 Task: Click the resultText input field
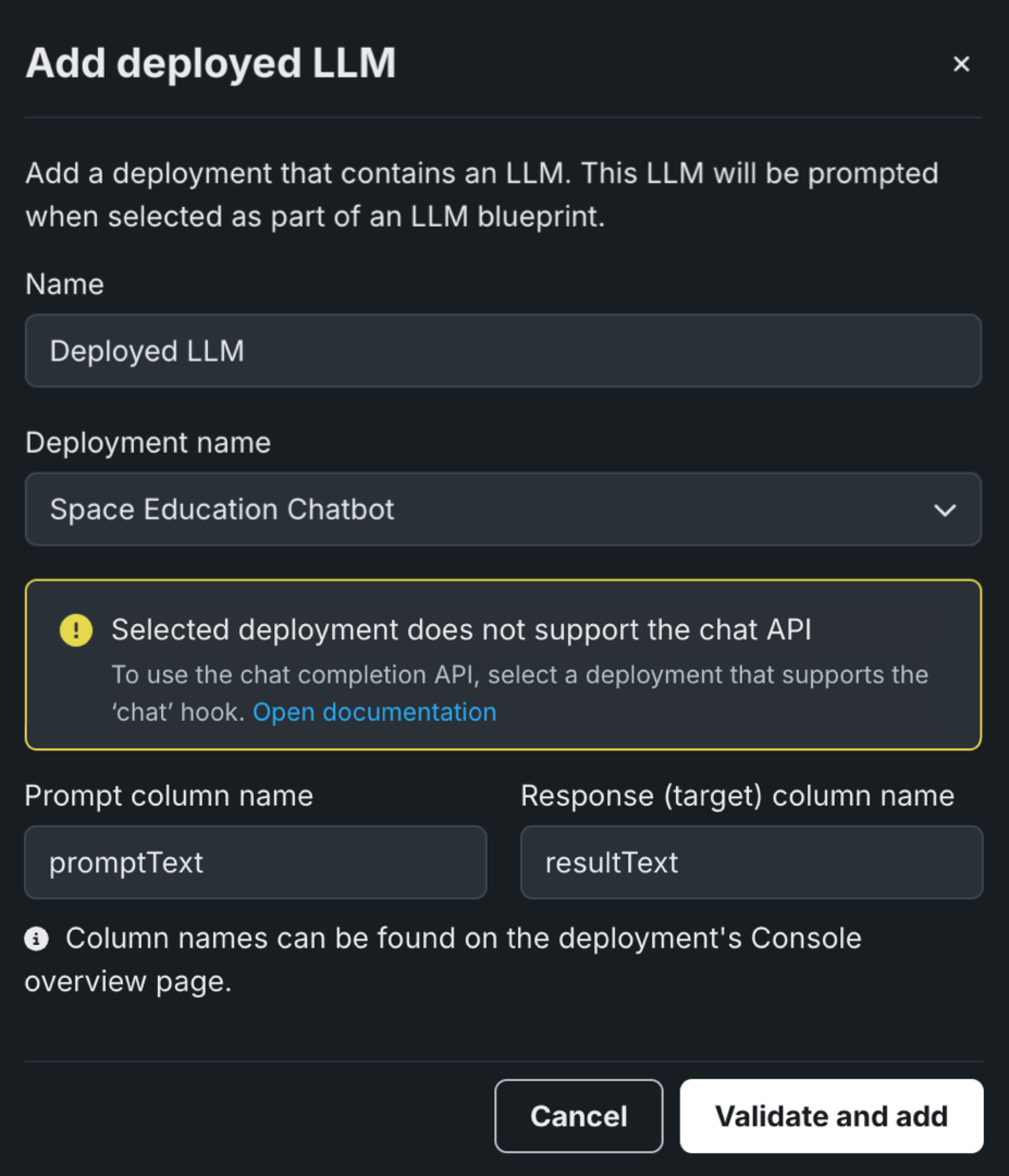coord(752,862)
